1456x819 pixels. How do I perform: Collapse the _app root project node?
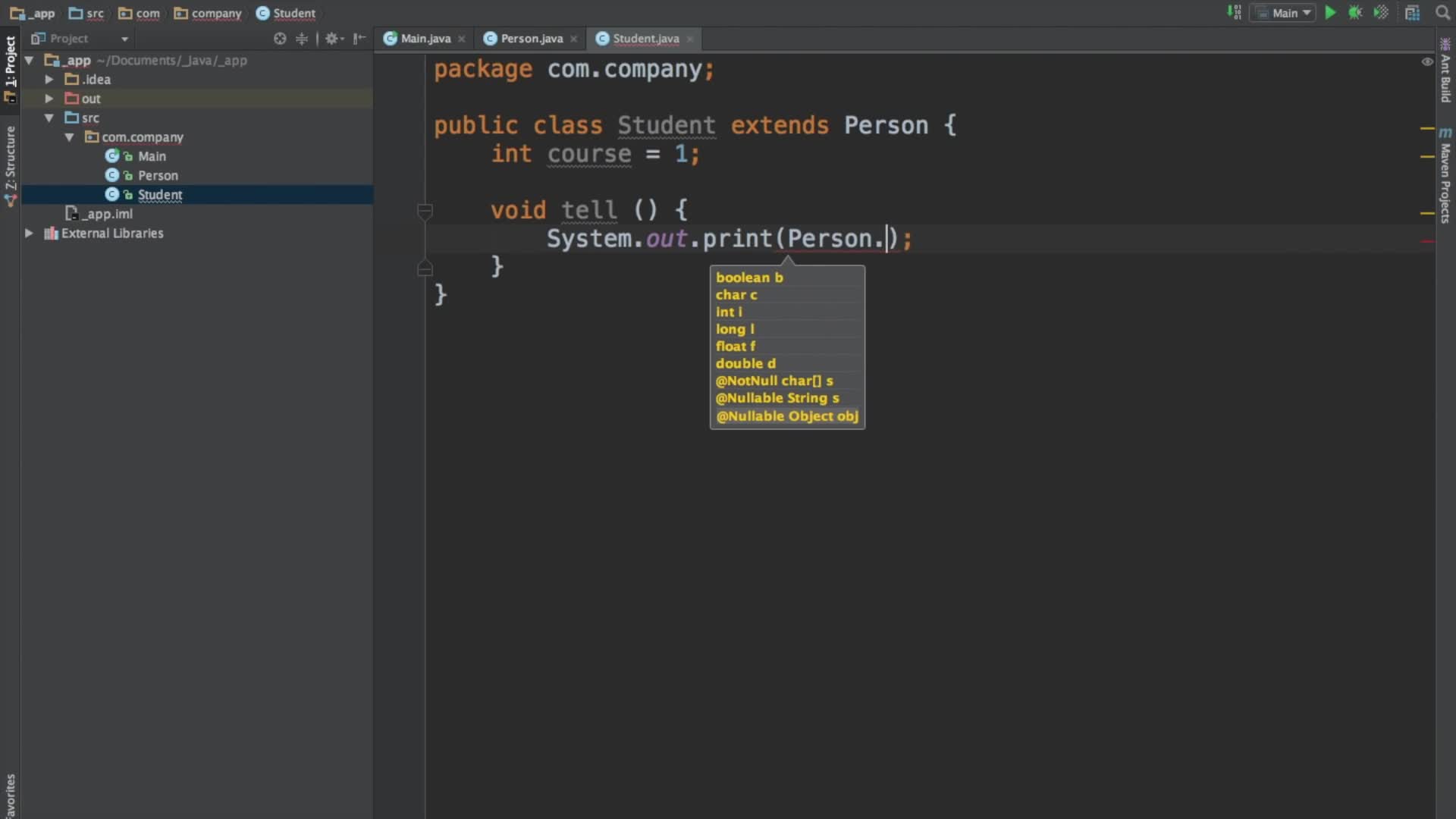(x=30, y=60)
